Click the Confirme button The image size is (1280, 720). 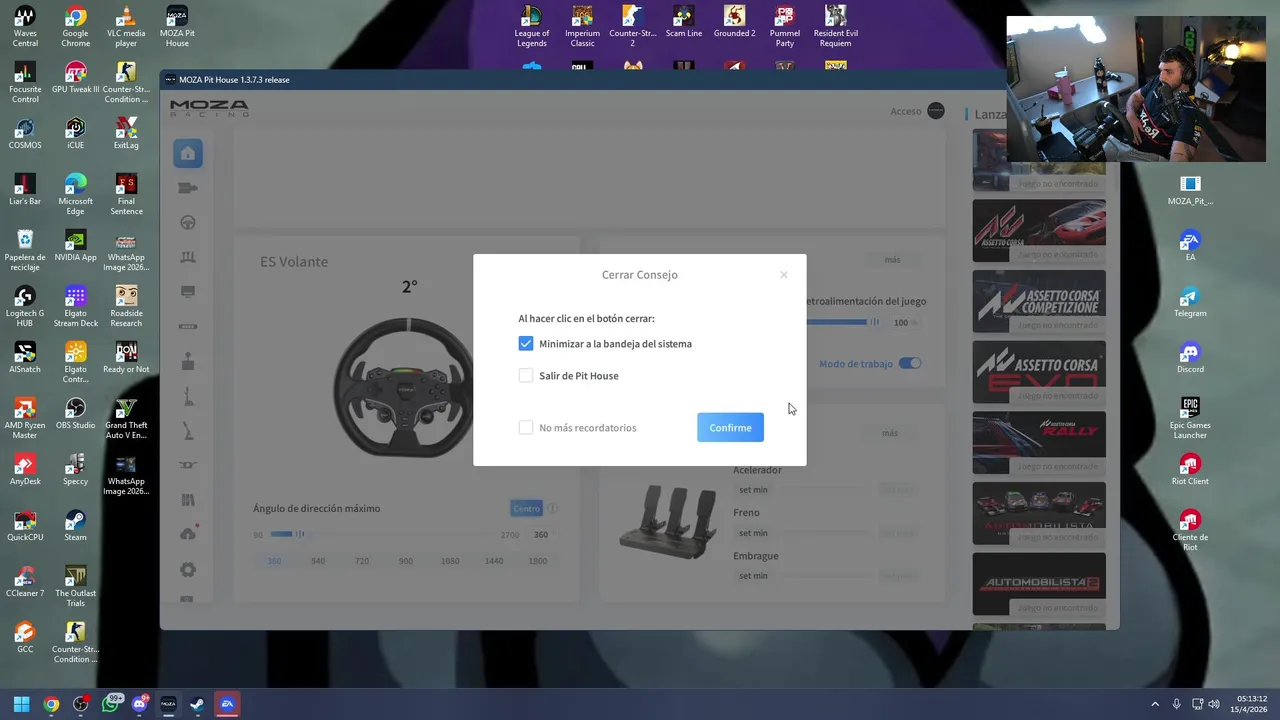coord(730,428)
